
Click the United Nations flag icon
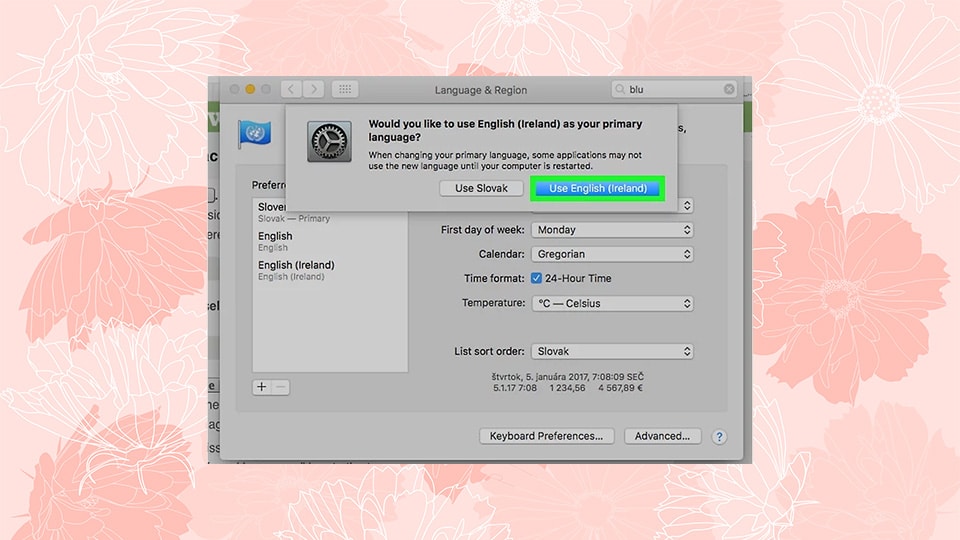coord(254,134)
